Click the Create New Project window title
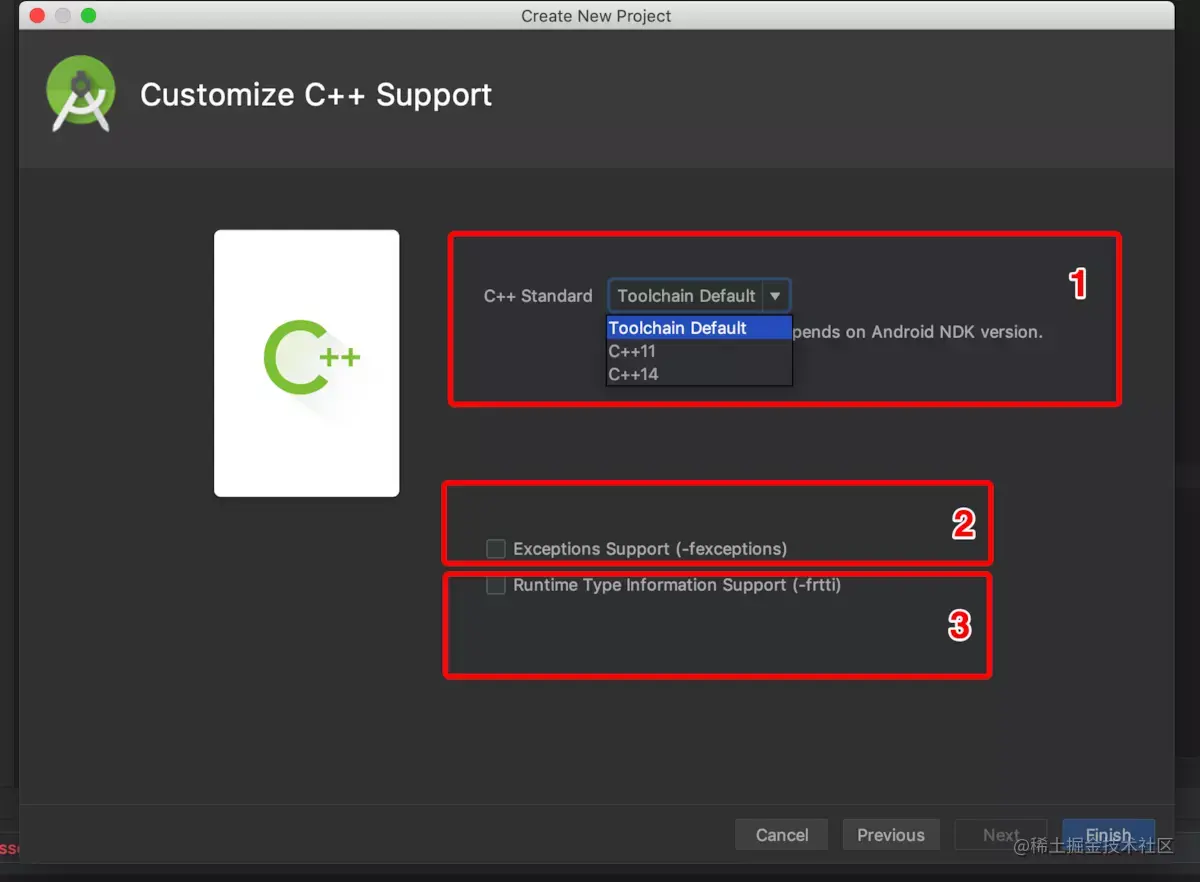The height and width of the screenshot is (882, 1200). point(596,16)
